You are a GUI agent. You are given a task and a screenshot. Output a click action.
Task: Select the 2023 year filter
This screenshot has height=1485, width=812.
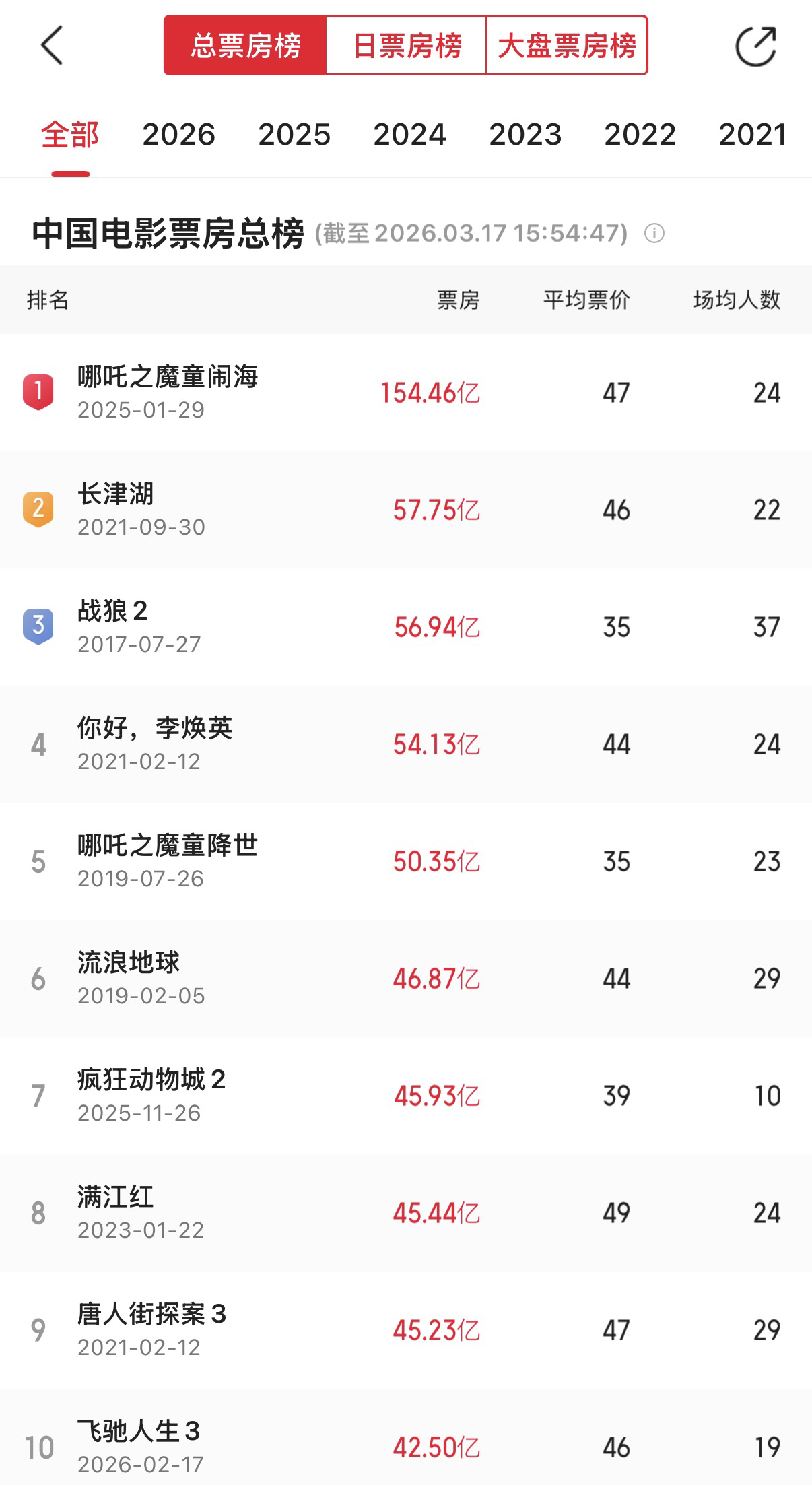(x=525, y=135)
